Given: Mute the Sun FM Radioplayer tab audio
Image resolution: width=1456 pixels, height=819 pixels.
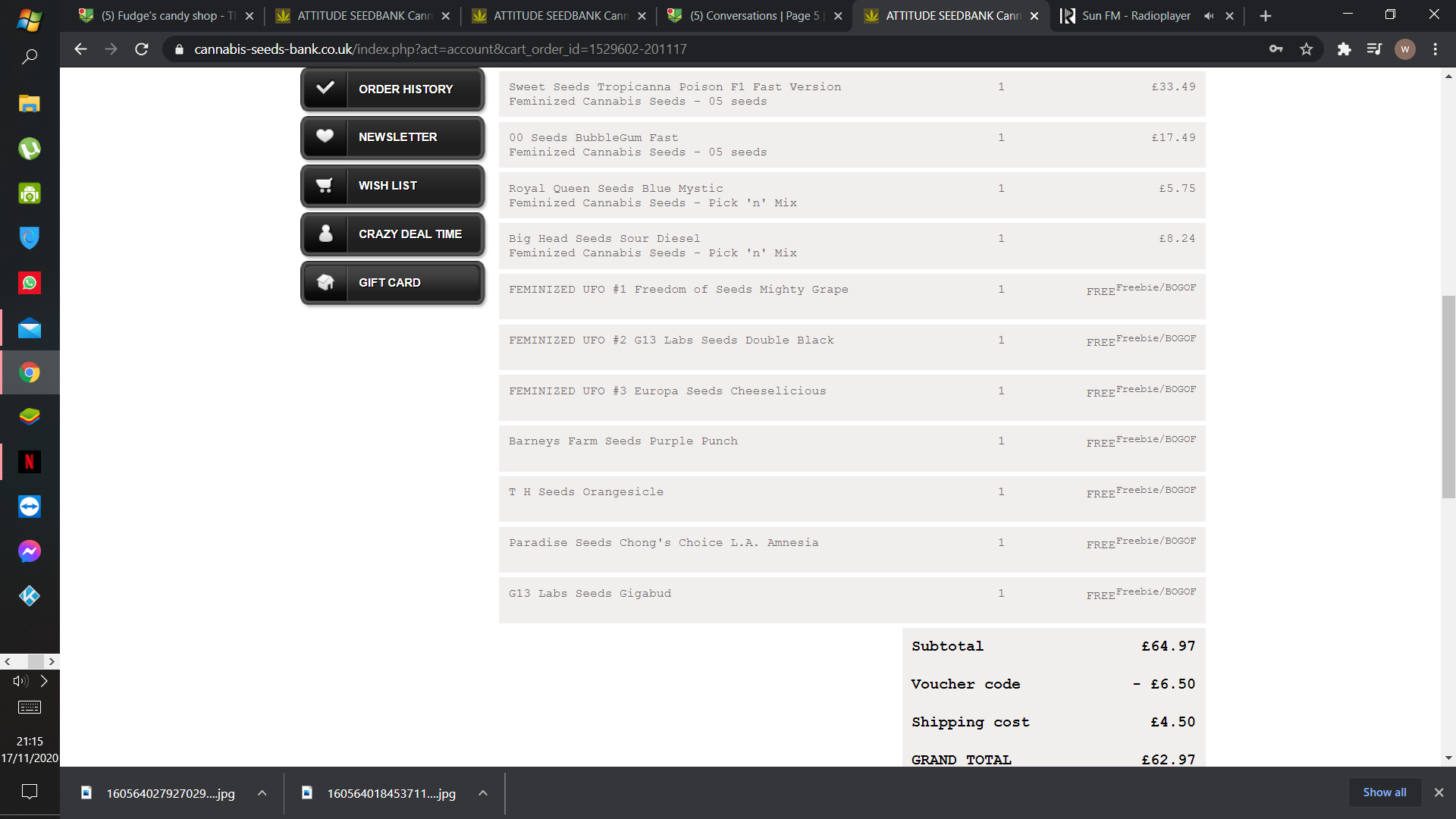Looking at the screenshot, I should tap(1209, 16).
